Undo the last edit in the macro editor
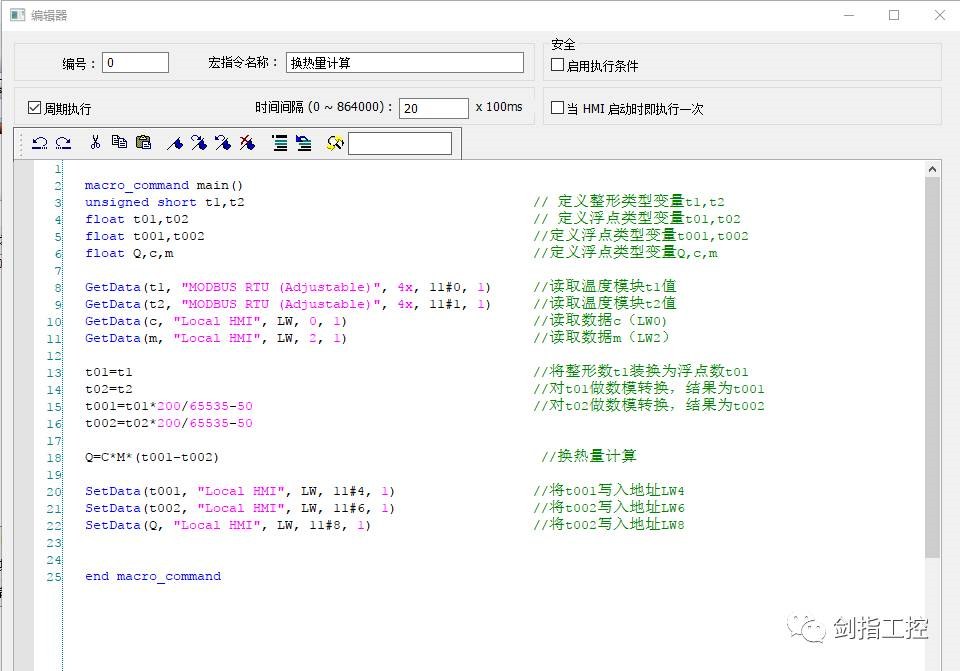960x671 pixels. (x=39, y=142)
